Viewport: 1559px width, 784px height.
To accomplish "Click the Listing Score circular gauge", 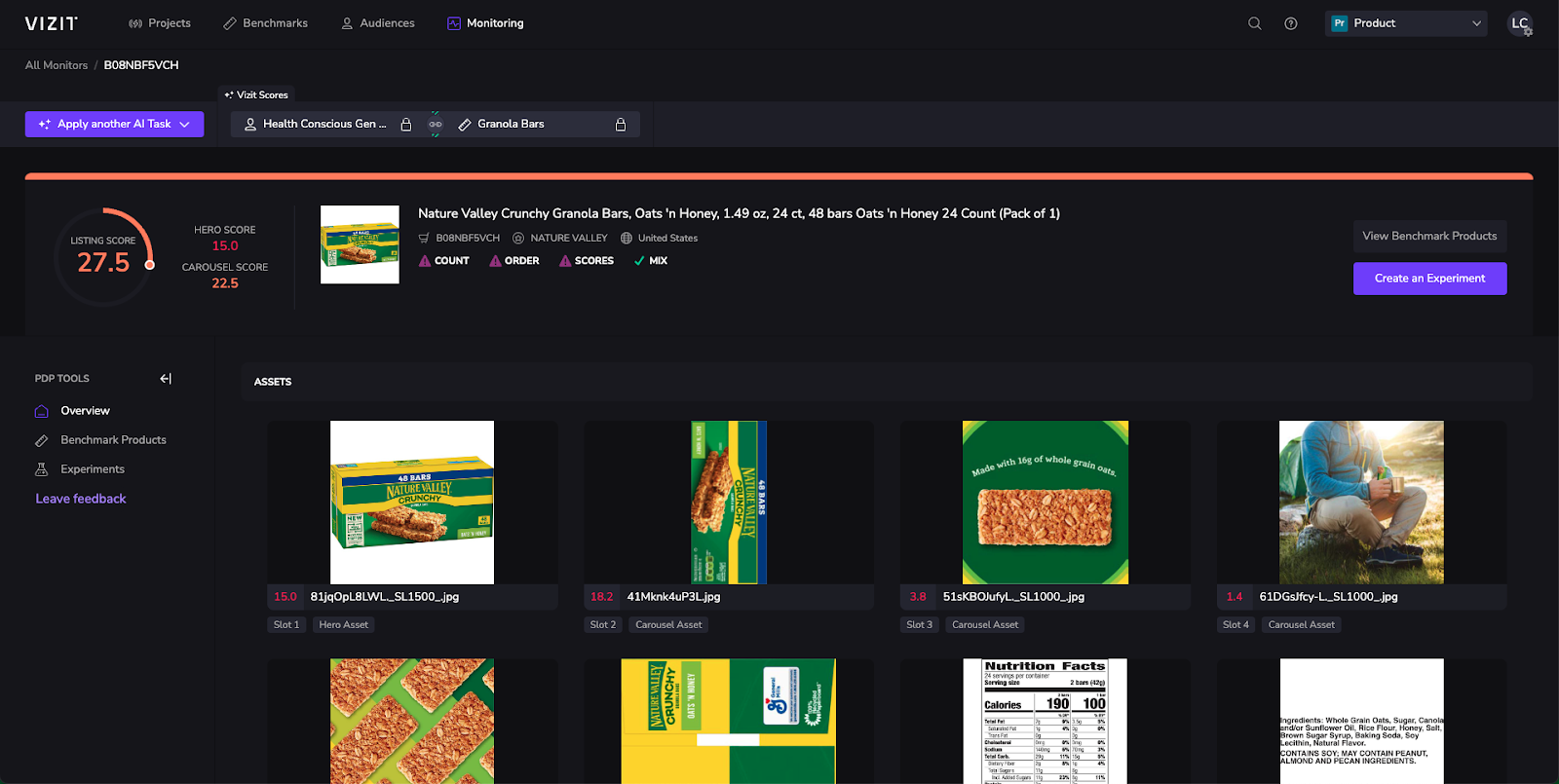I will [103, 257].
